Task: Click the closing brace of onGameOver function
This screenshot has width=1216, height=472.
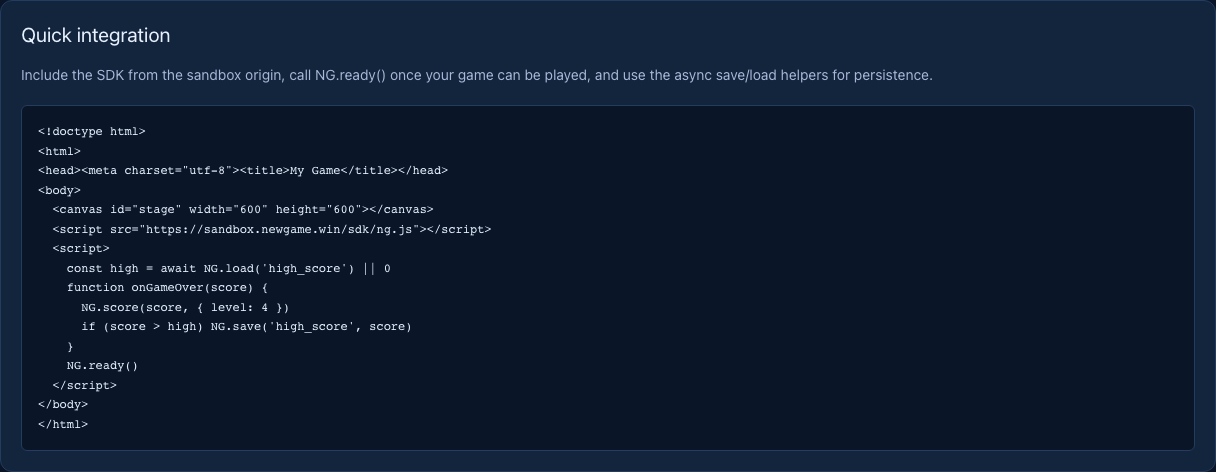Action: point(70,346)
